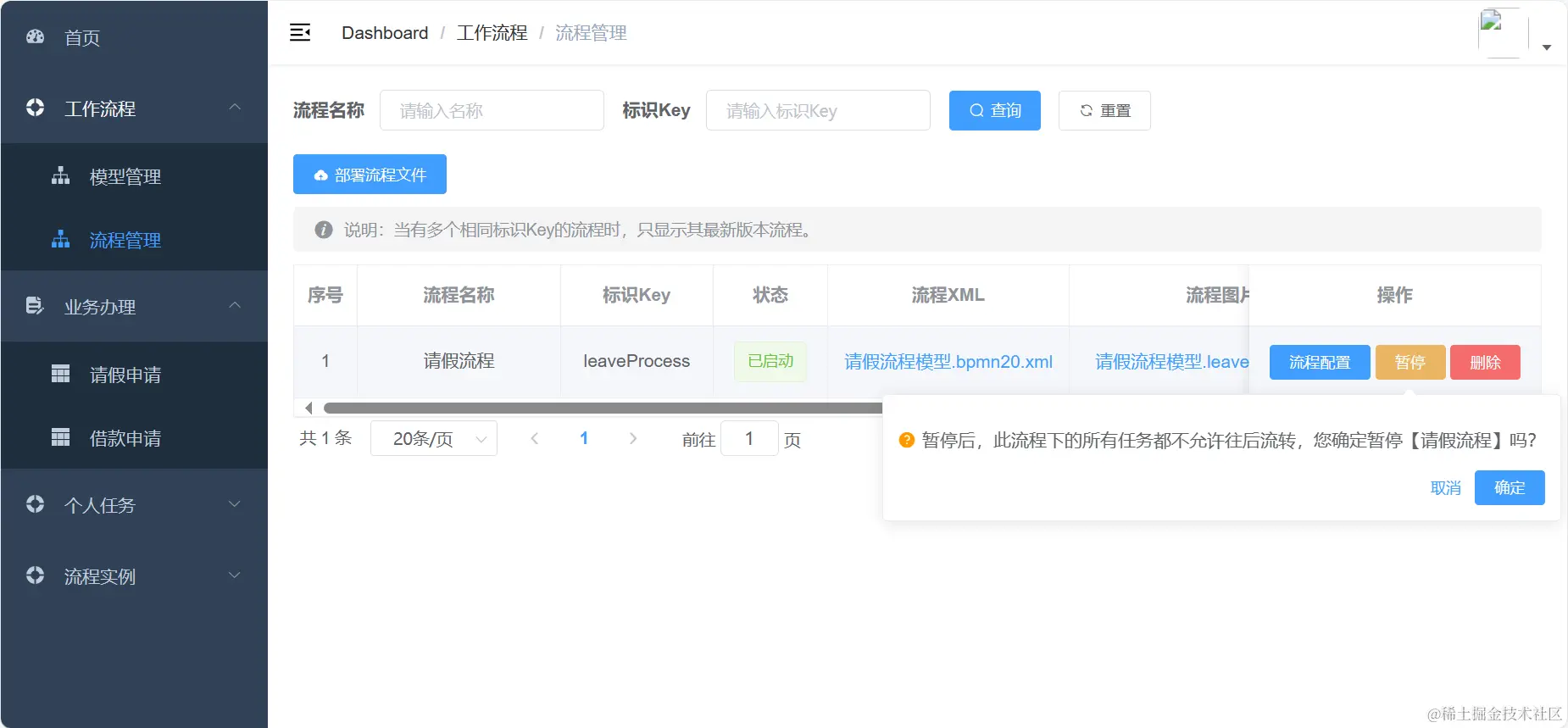The width and height of the screenshot is (1568, 728).
Task: Click the 首页 dashboard palette icon
Action: 35,36
